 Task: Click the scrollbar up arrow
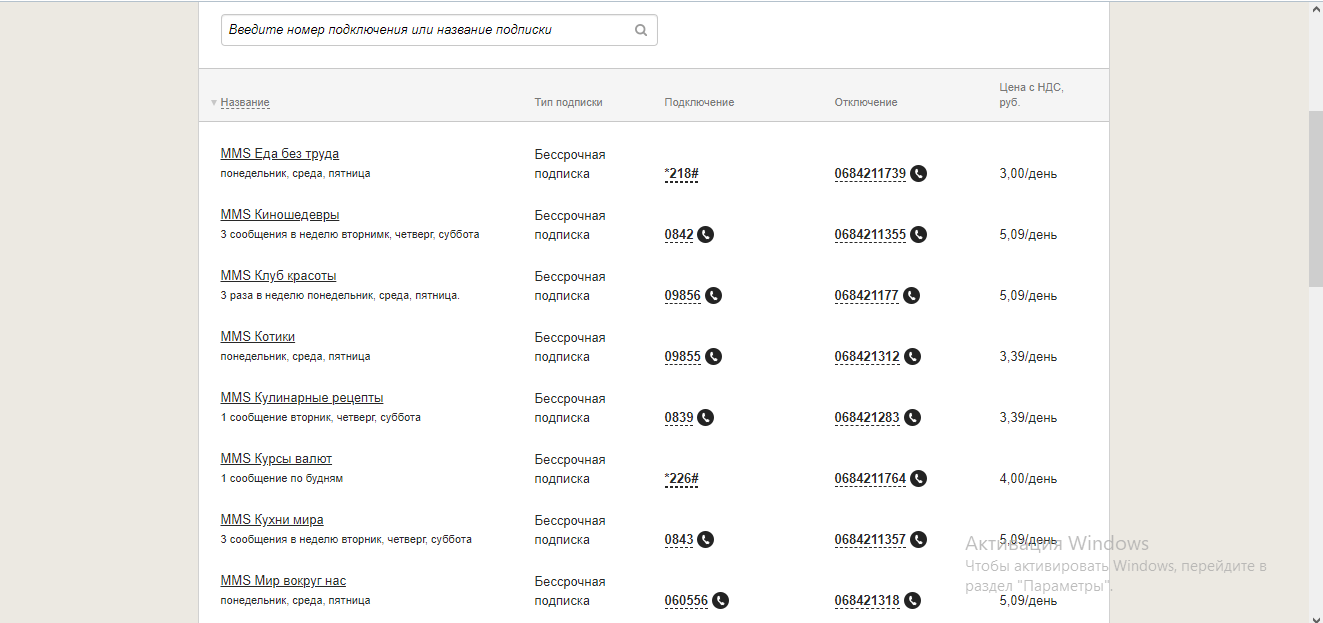pyautogui.click(x=1315, y=8)
